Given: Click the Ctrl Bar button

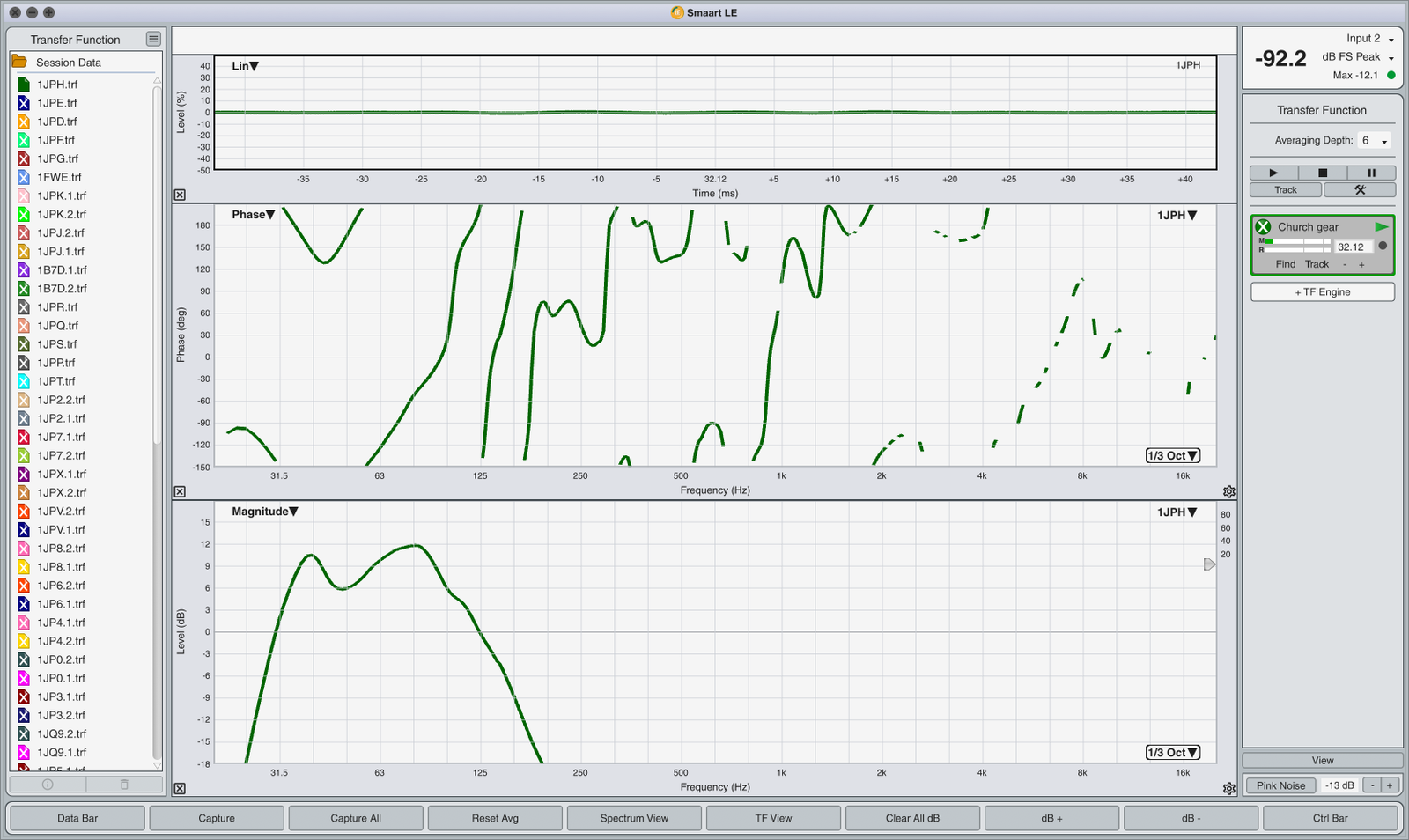Looking at the screenshot, I should click(x=1330, y=818).
